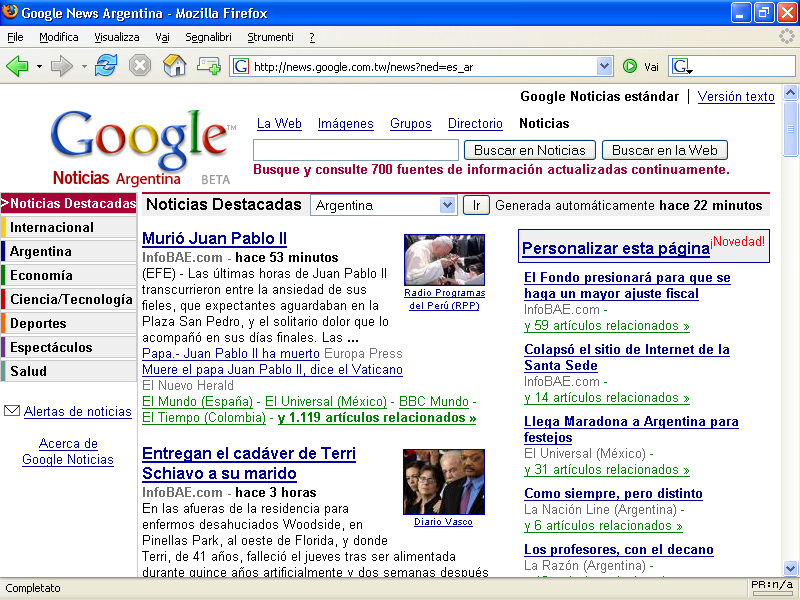Screen dimensions: 800x600
Task: Click the Firefox icon in the title bar
Action: 10,12
